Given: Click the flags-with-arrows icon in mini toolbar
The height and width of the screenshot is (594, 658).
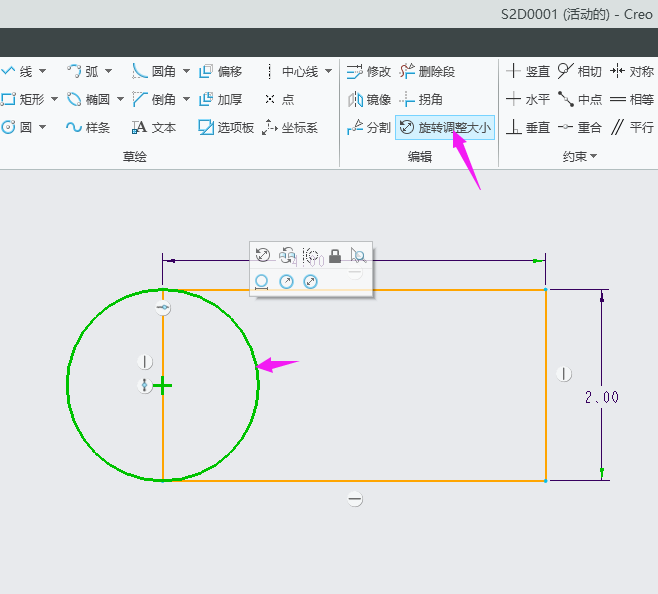Looking at the screenshot, I should pyautogui.click(x=287, y=255).
